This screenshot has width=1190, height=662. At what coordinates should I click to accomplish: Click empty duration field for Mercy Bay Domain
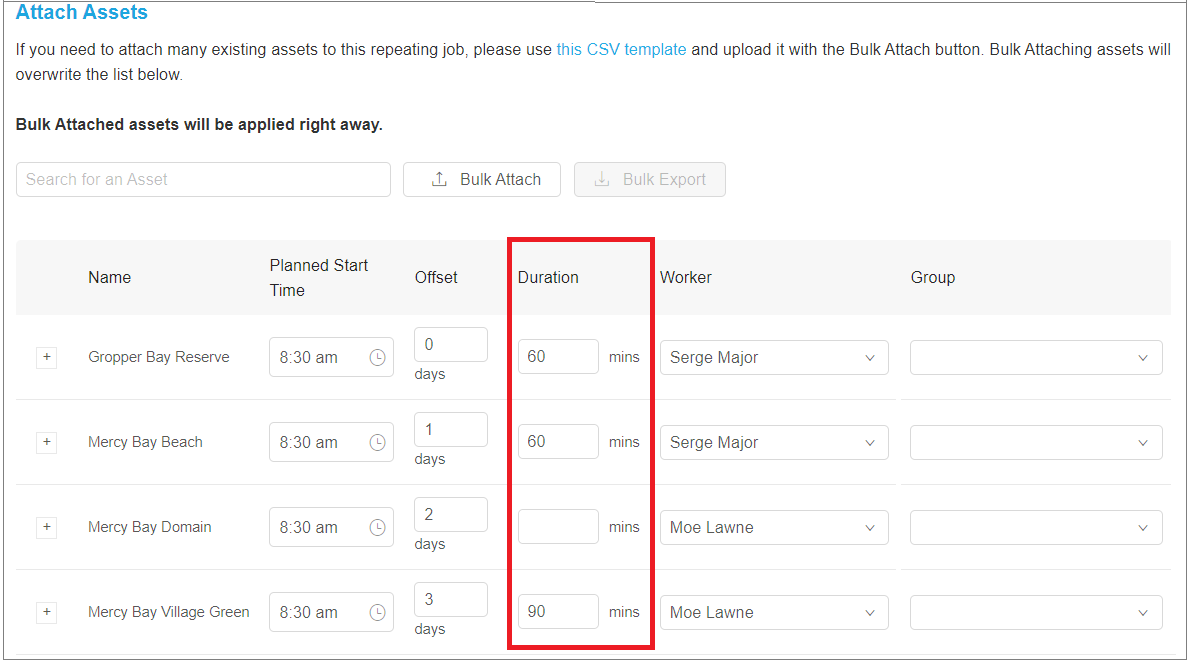click(558, 527)
